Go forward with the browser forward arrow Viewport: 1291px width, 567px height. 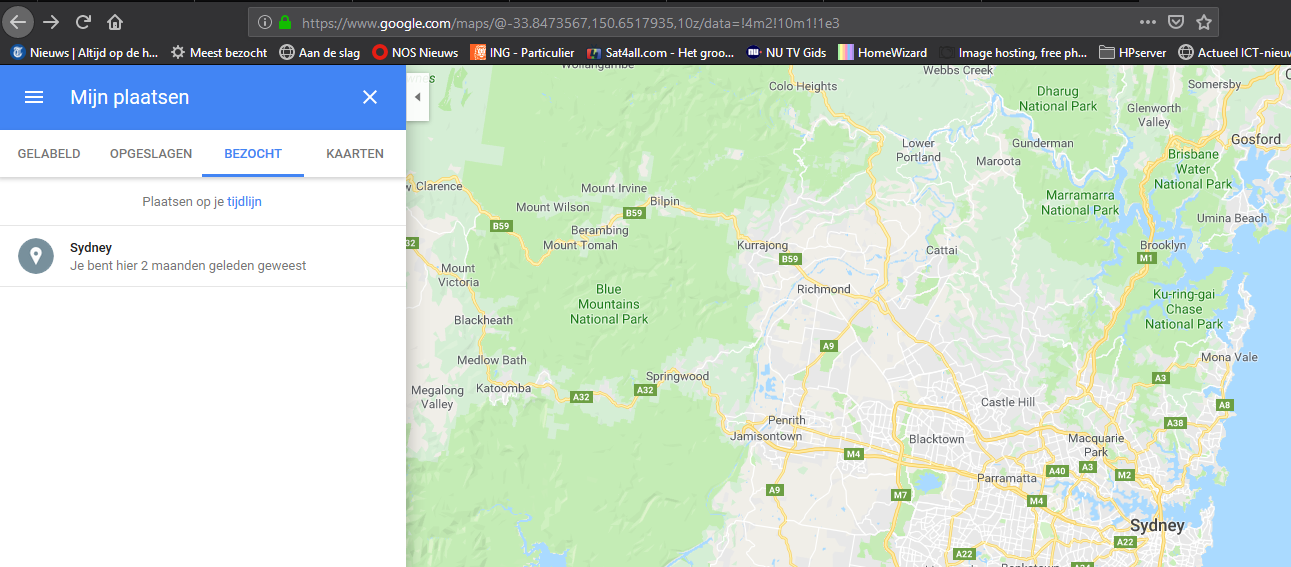[51, 22]
